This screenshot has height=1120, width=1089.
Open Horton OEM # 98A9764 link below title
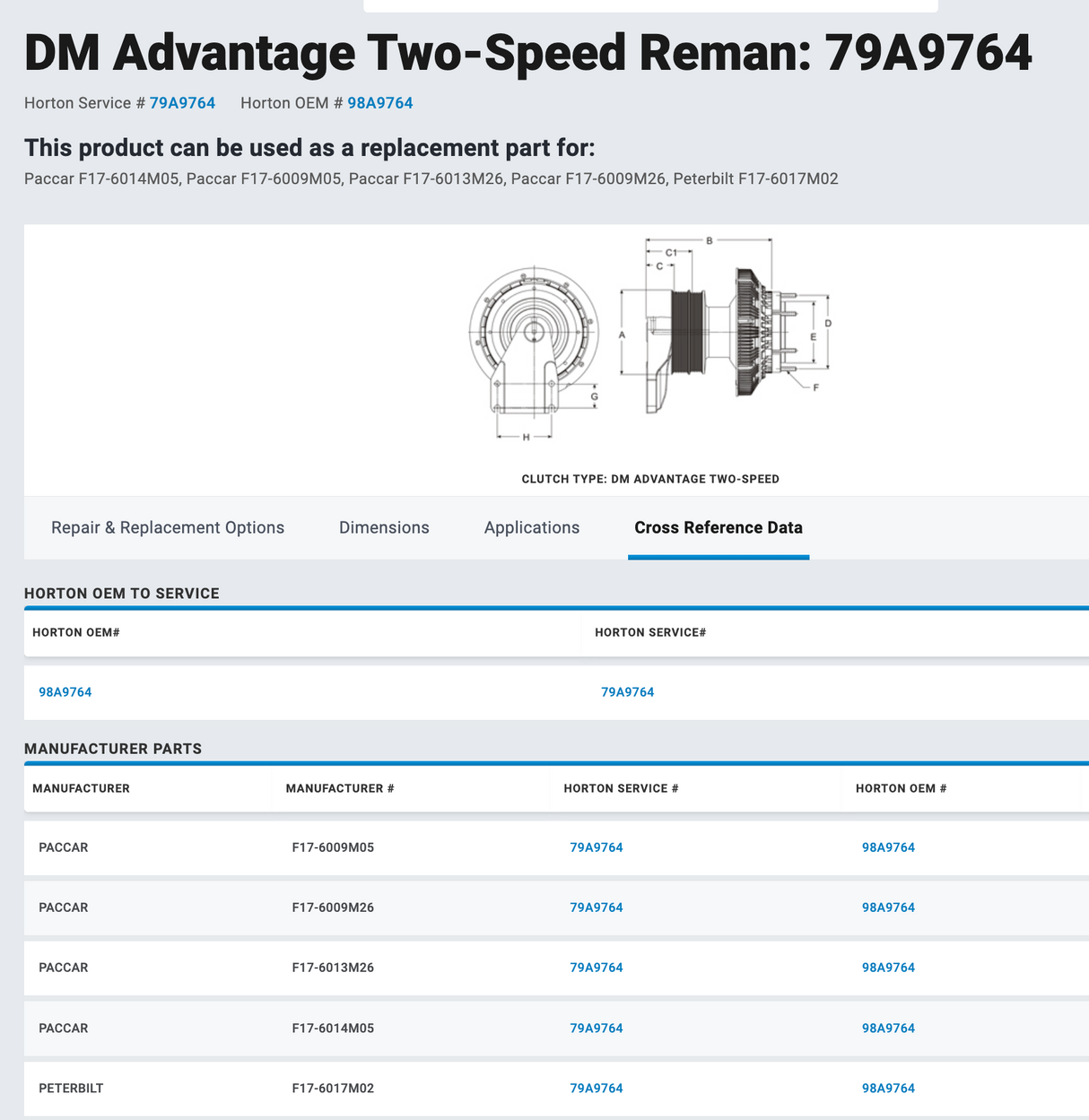click(379, 103)
